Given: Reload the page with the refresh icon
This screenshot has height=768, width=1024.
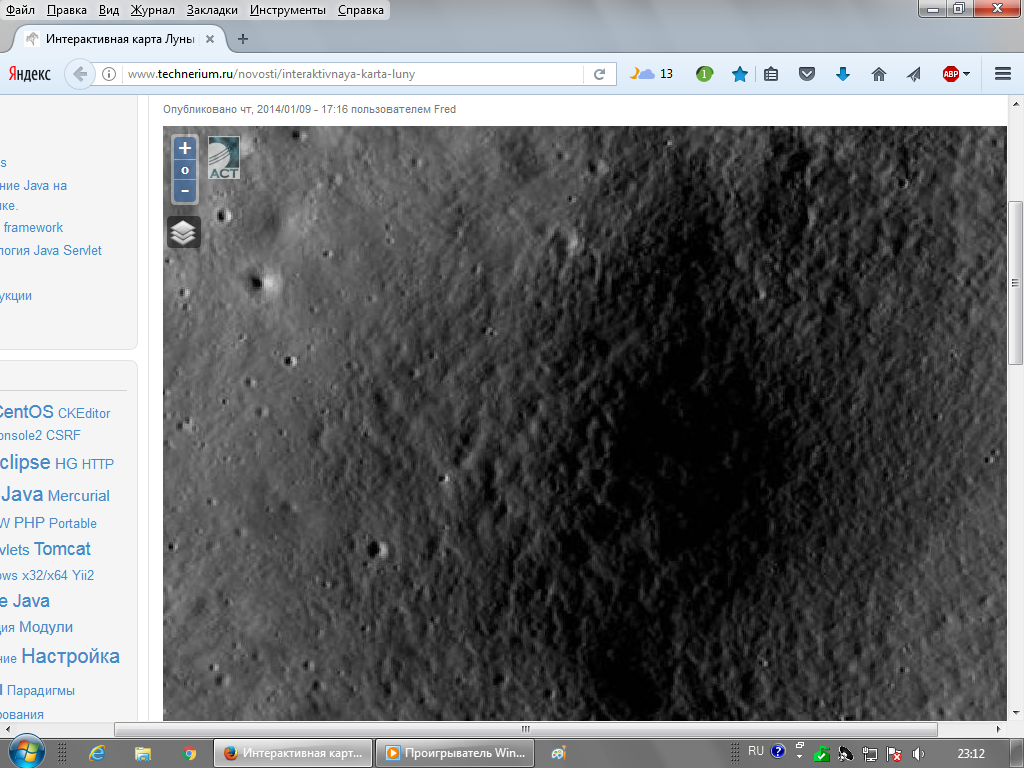Looking at the screenshot, I should tap(600, 74).
